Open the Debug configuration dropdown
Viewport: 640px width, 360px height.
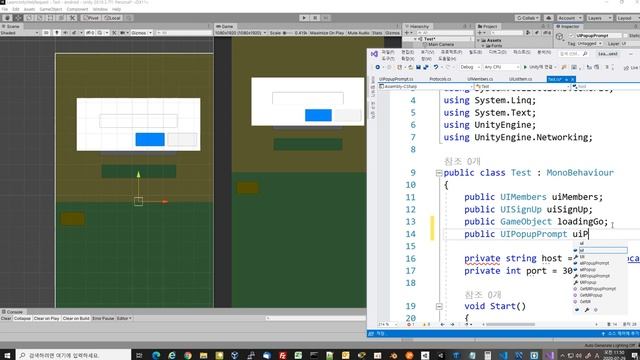[469, 67]
